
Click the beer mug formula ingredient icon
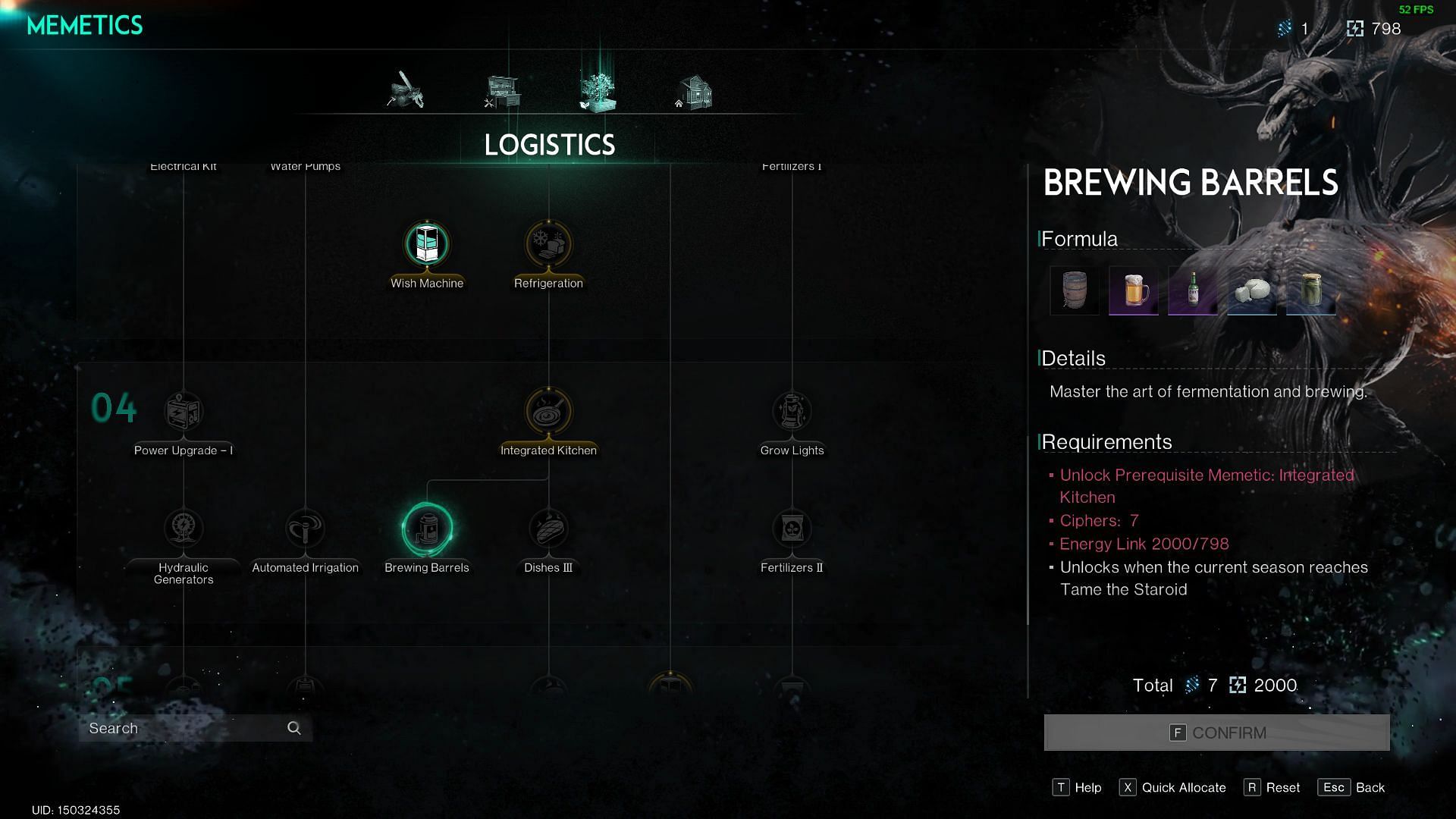coord(1133,291)
